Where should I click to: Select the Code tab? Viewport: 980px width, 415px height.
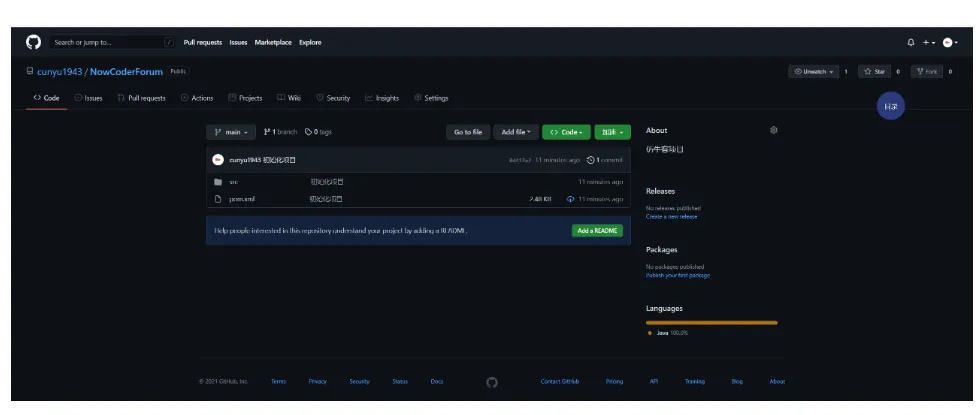pyautogui.click(x=46, y=98)
